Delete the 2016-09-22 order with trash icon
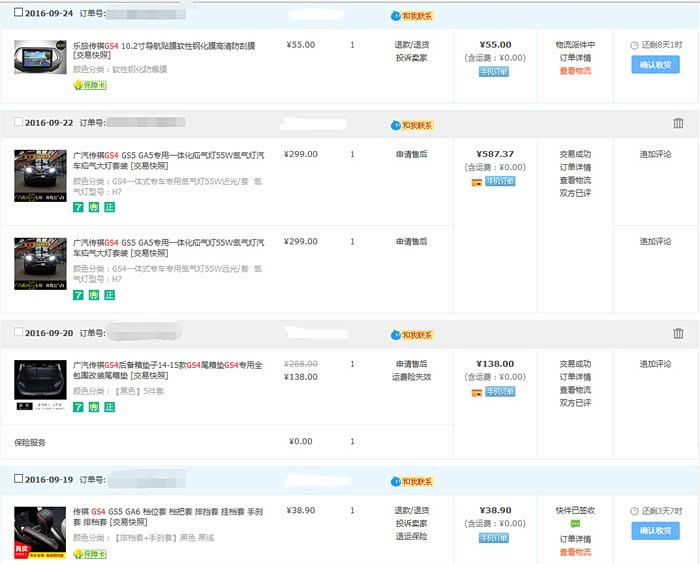 679,123
